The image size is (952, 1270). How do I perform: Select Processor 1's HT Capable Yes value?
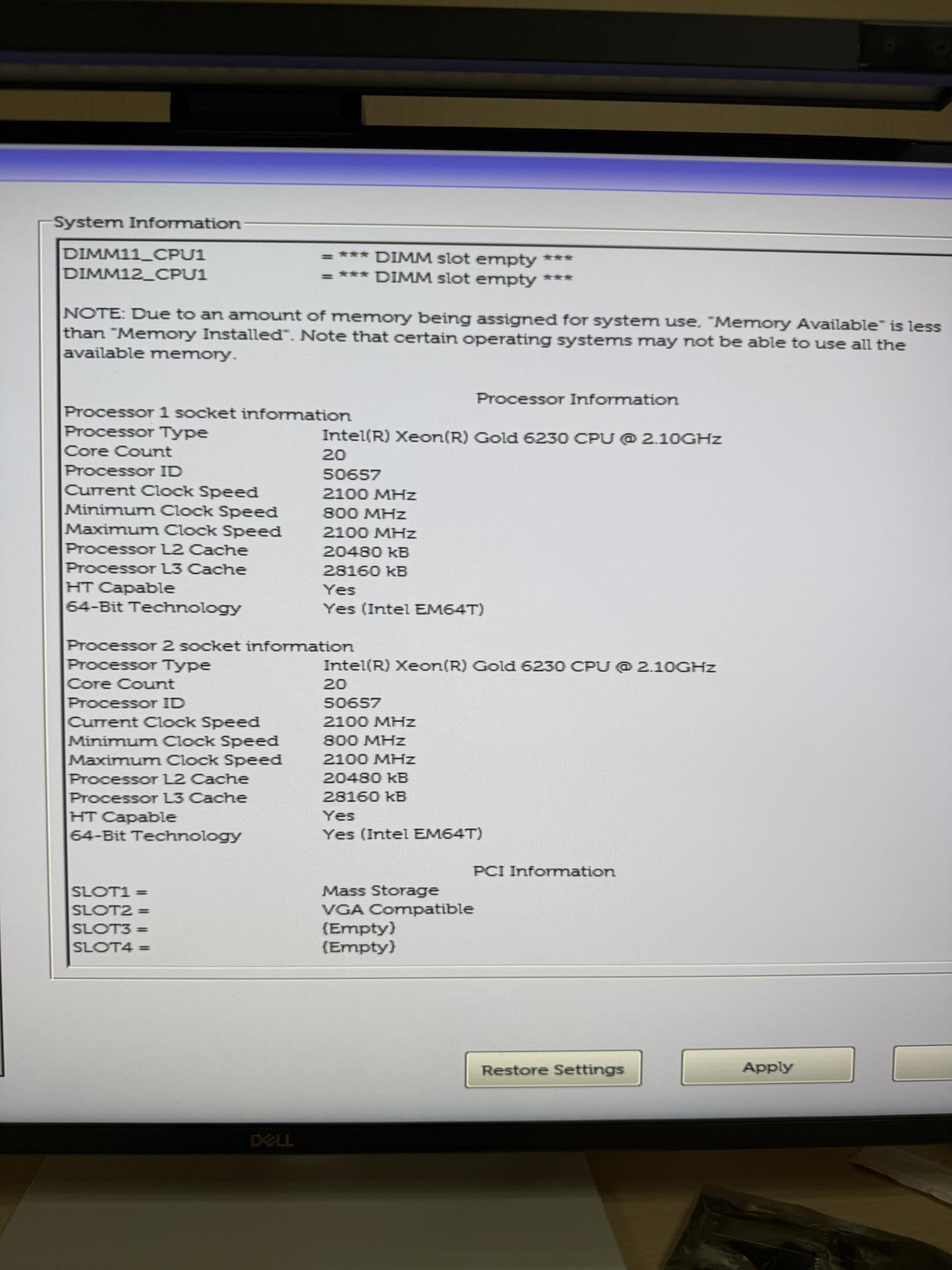click(x=339, y=590)
